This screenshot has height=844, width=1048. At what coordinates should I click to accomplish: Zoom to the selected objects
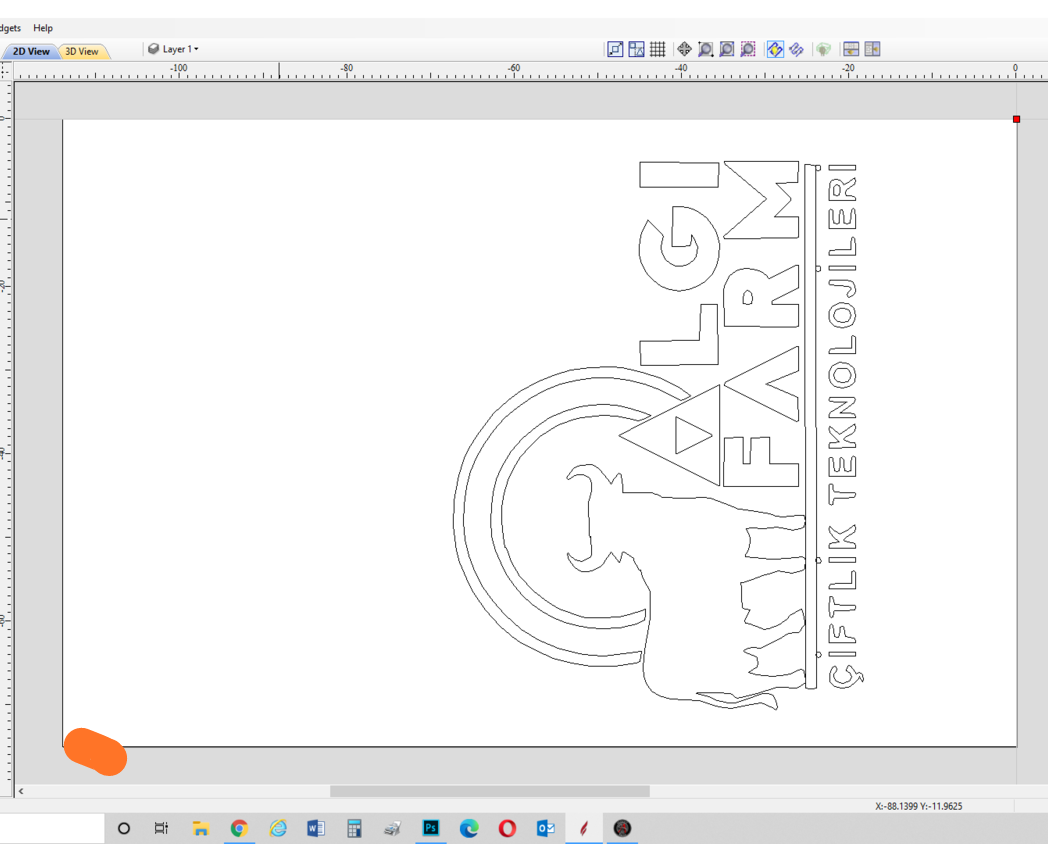click(x=748, y=49)
